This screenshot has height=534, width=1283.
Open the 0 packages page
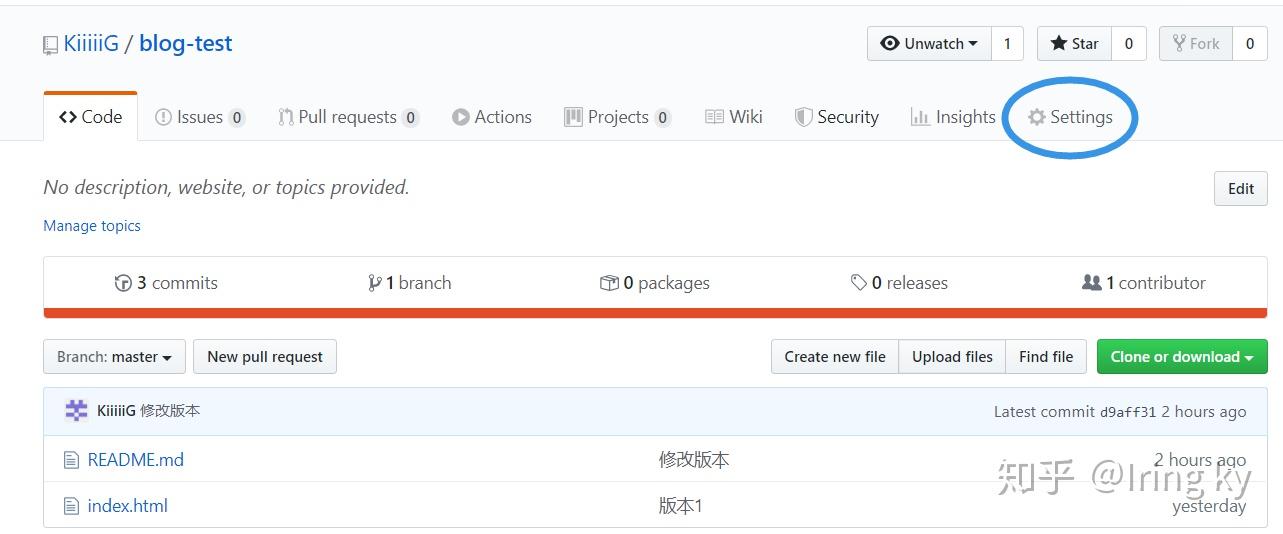(x=655, y=283)
